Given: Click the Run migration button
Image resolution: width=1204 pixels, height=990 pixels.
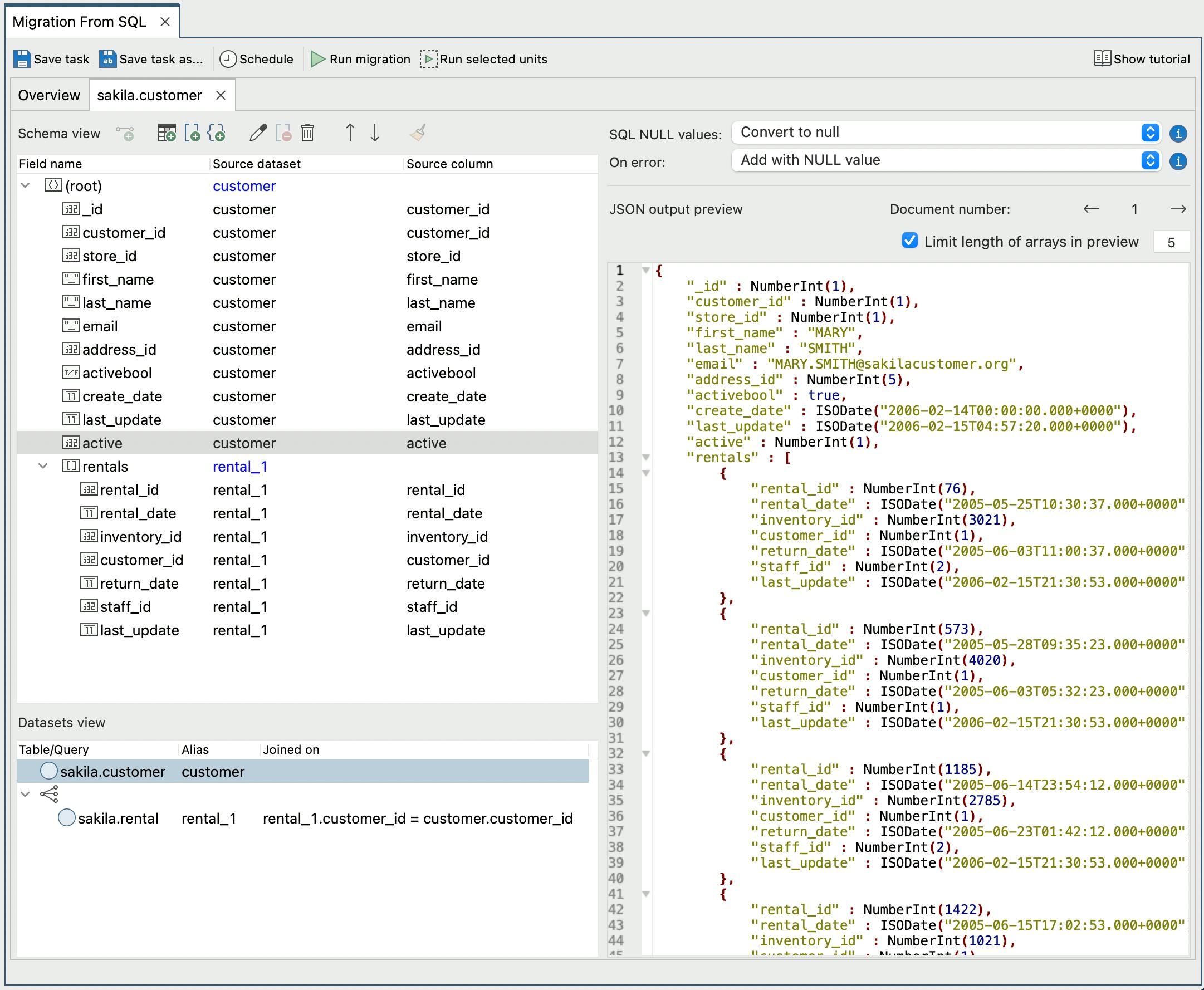Looking at the screenshot, I should tap(360, 60).
